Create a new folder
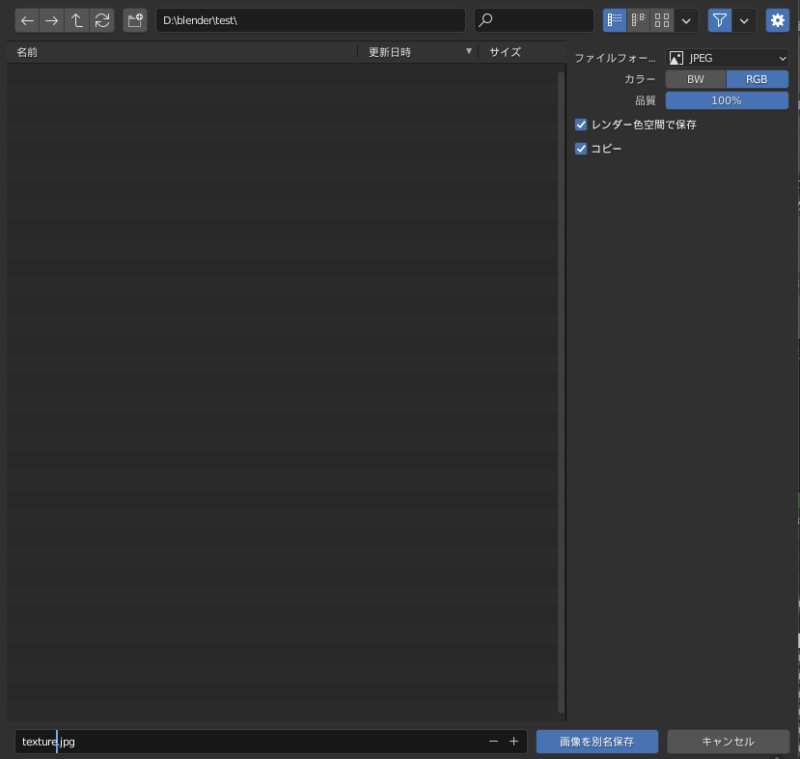This screenshot has width=800, height=759. click(x=135, y=20)
